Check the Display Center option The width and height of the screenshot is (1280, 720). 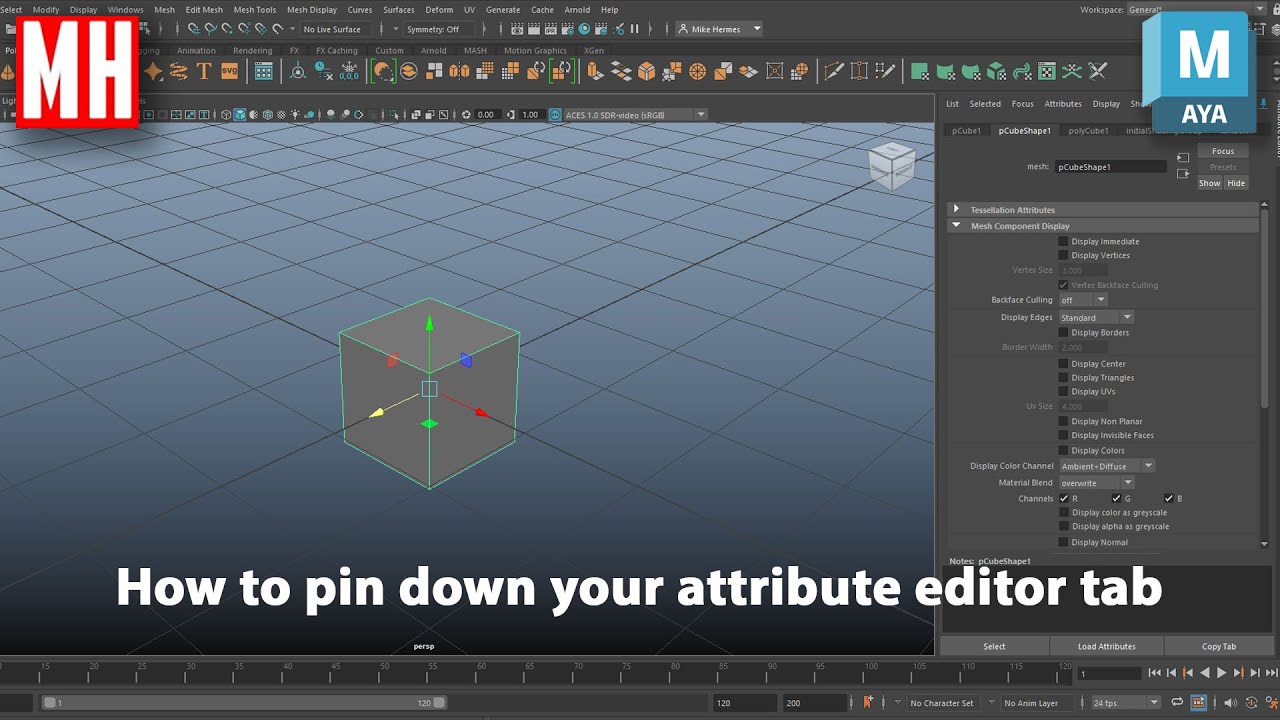1063,364
